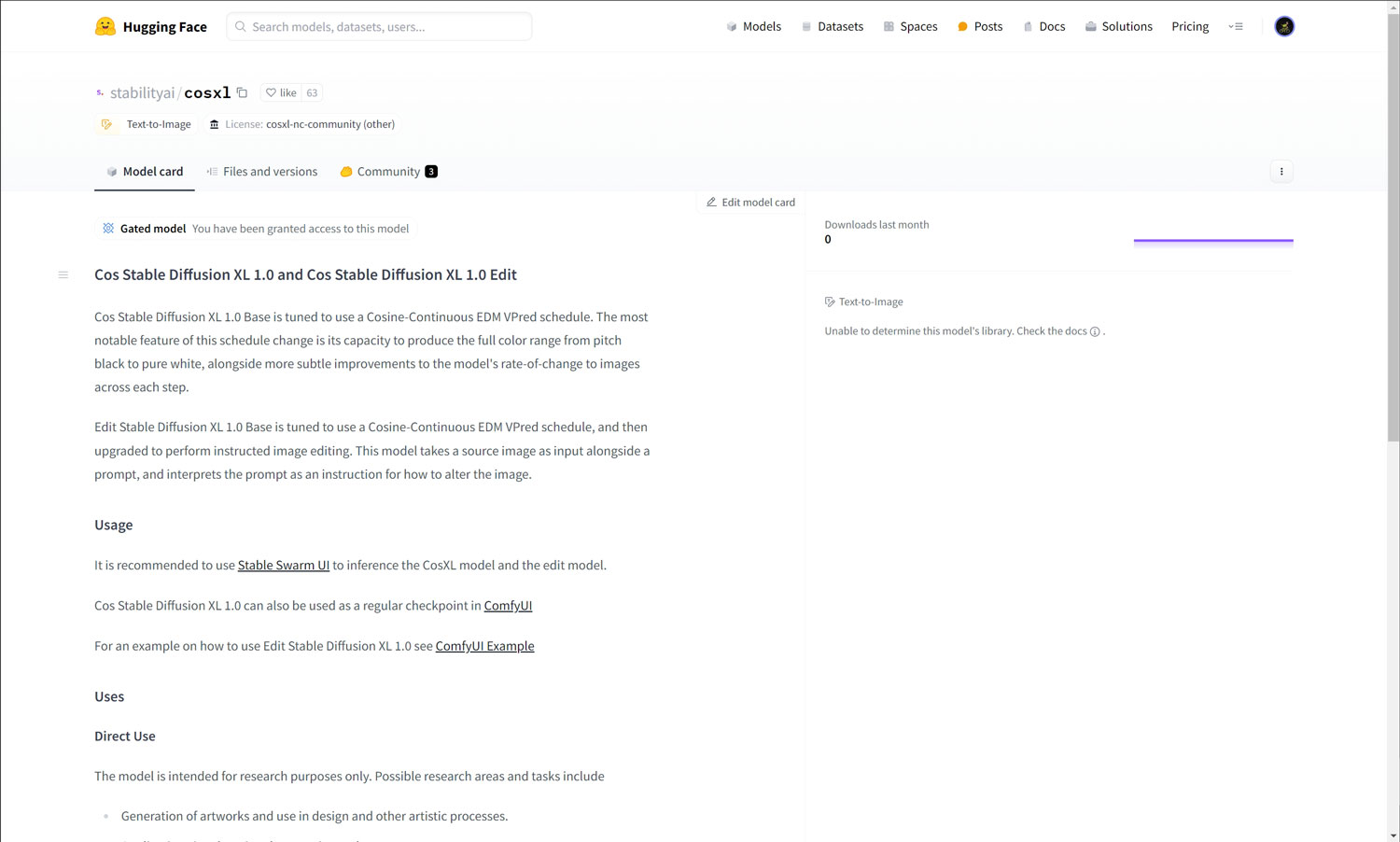Click the user profile avatar

pyautogui.click(x=1284, y=26)
